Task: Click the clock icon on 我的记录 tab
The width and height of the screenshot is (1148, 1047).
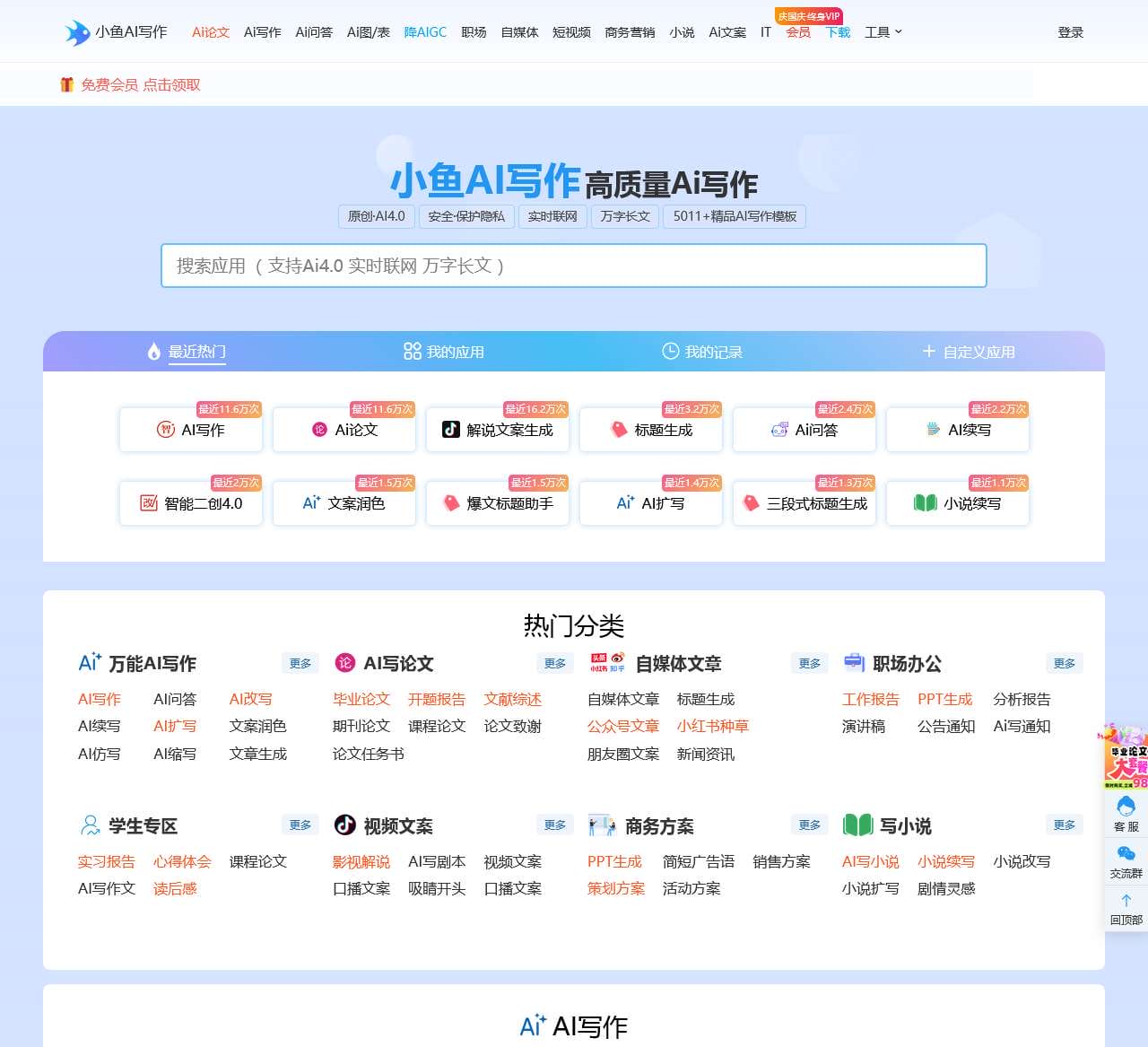Action: (670, 352)
